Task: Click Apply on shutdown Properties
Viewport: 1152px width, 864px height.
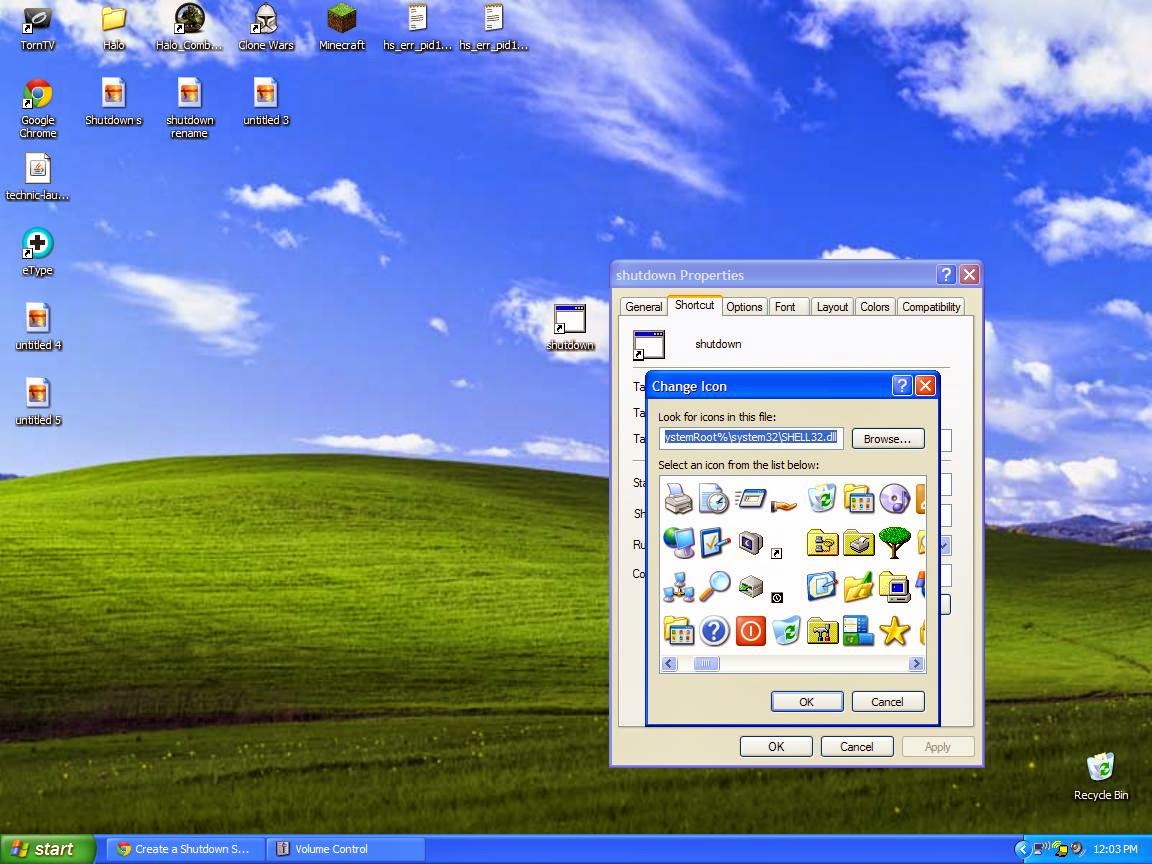Action: tap(938, 746)
